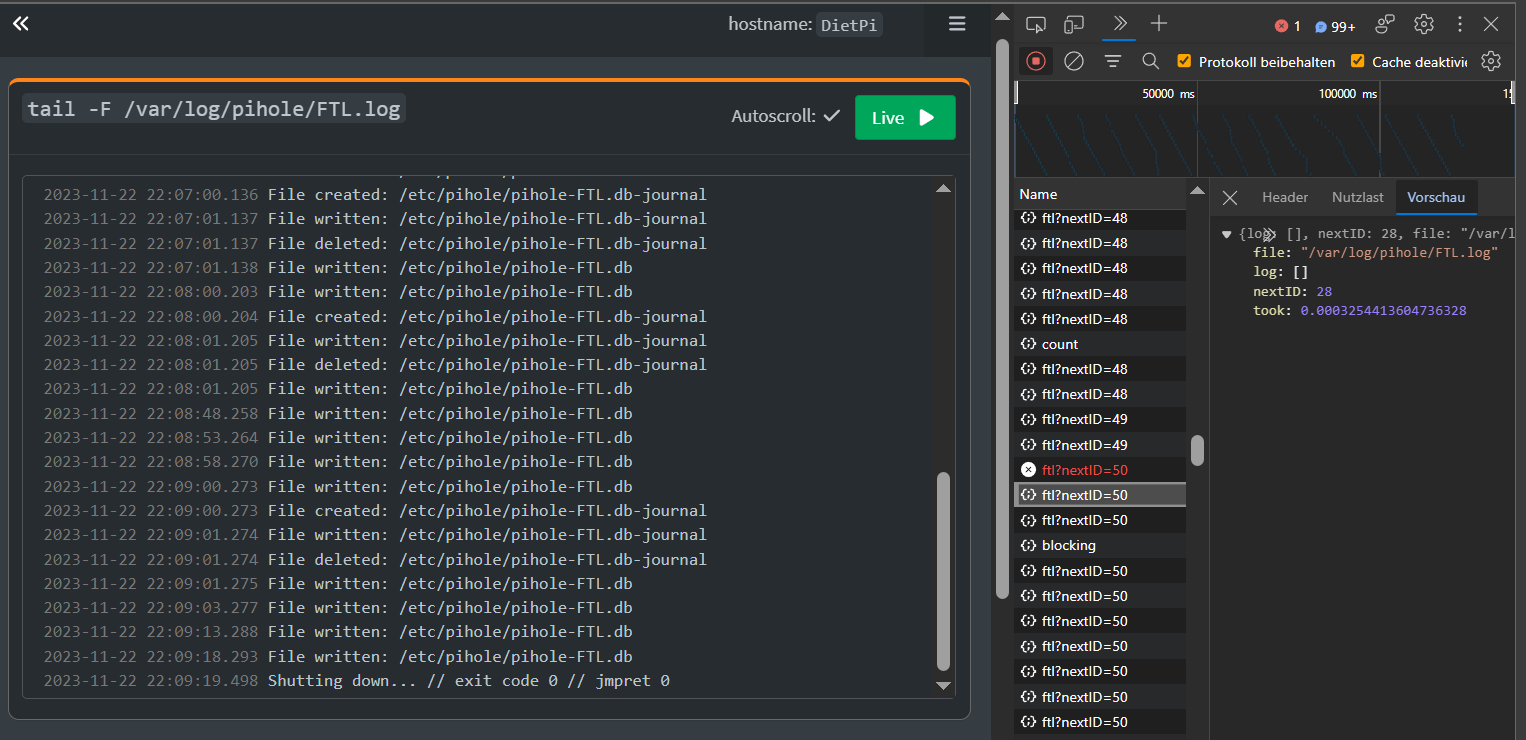The width and height of the screenshot is (1526, 740).
Task: Open the DevTools three-dot customize menu
Action: [x=1460, y=24]
